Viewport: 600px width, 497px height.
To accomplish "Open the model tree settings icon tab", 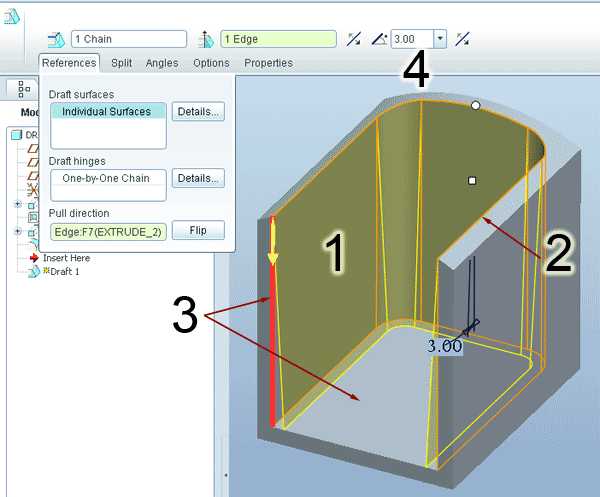I will pyautogui.click(x=24, y=88).
